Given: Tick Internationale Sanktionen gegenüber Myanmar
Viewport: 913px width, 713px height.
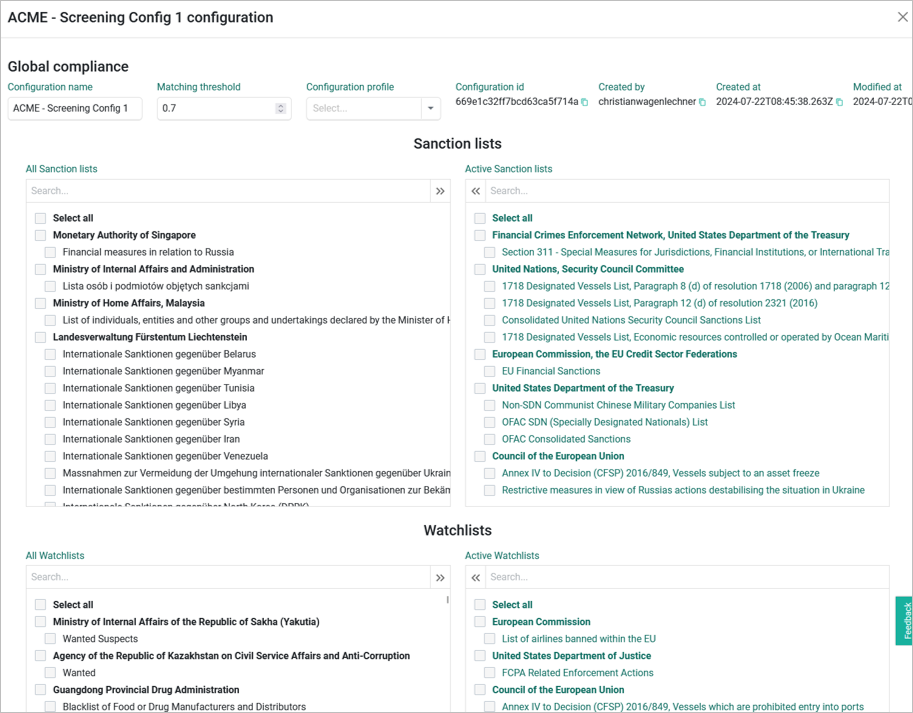Looking at the screenshot, I should click(50, 371).
